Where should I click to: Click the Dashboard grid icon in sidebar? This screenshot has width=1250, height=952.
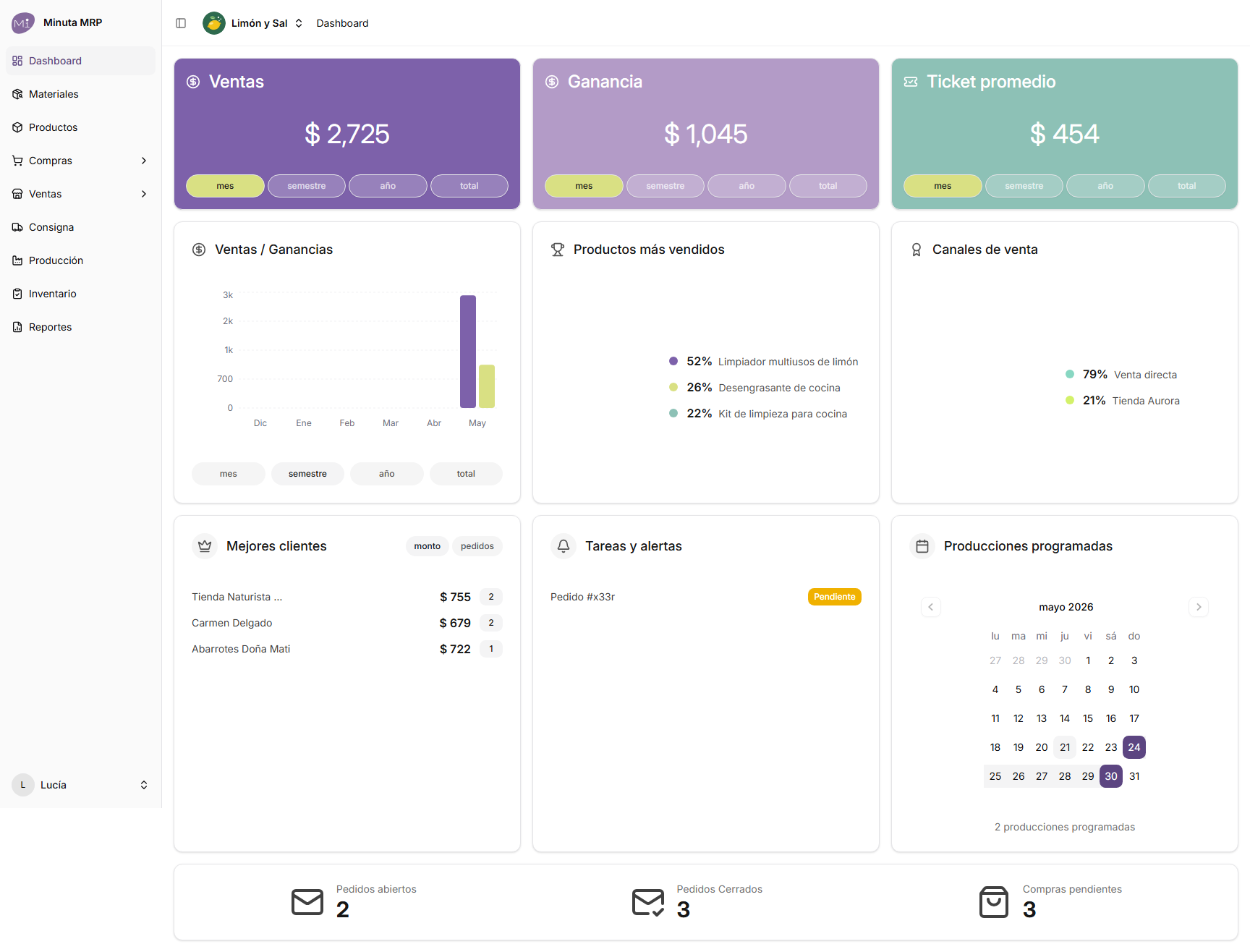17,61
